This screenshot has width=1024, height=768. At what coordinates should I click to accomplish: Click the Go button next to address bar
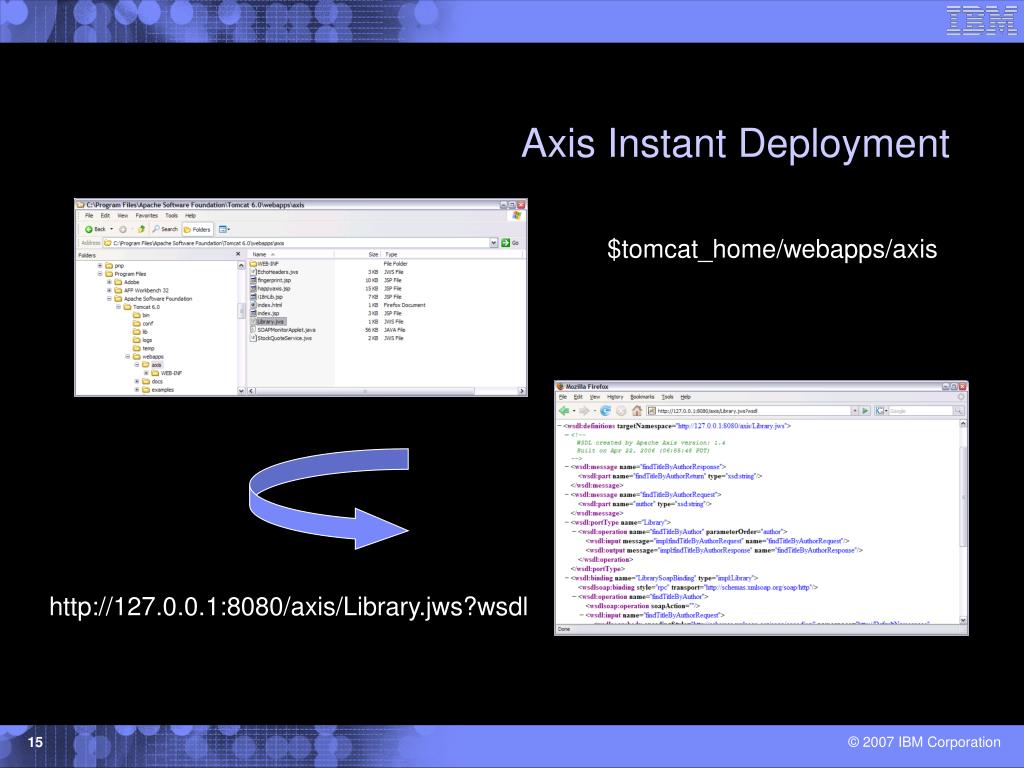(x=510, y=243)
